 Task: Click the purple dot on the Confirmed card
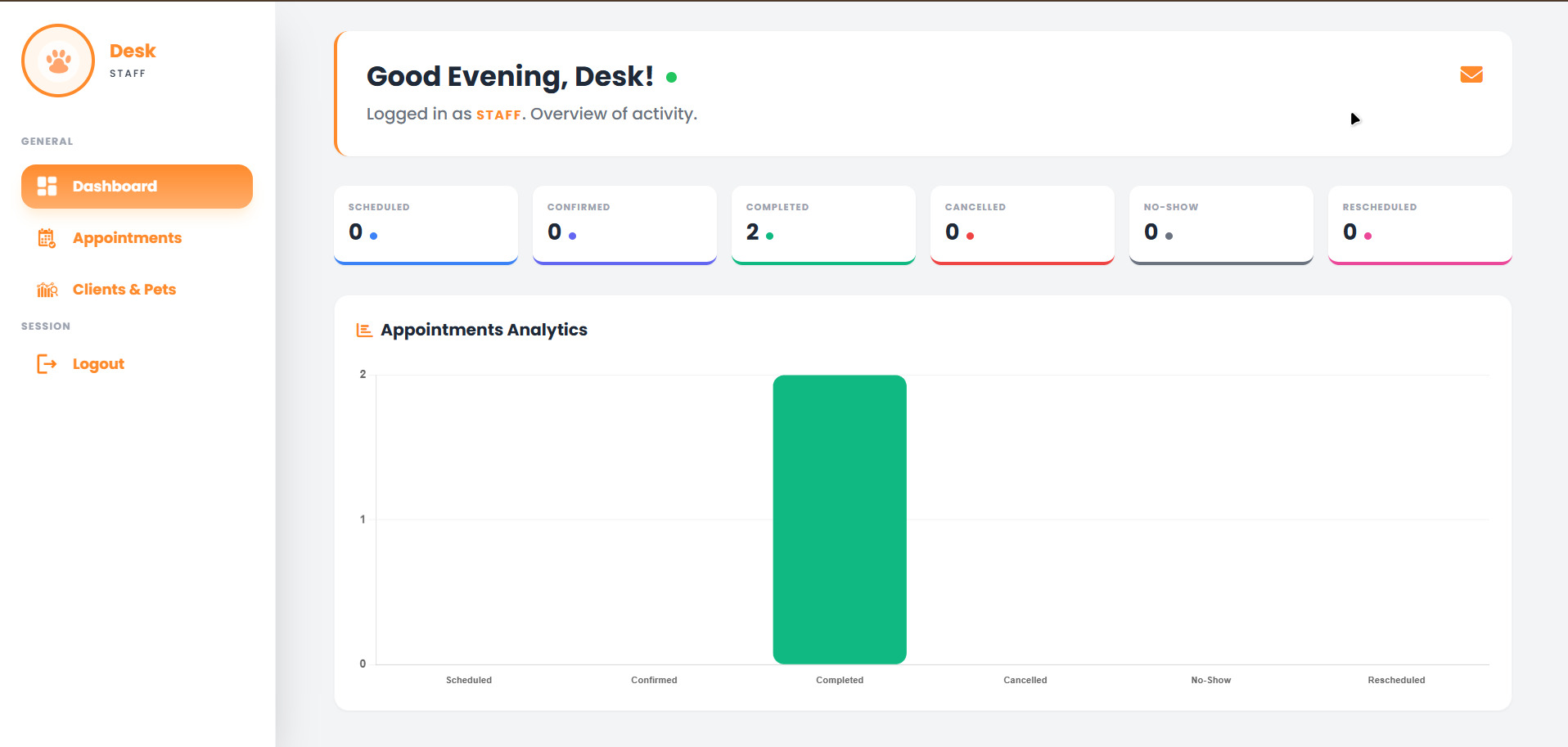pyautogui.click(x=571, y=236)
